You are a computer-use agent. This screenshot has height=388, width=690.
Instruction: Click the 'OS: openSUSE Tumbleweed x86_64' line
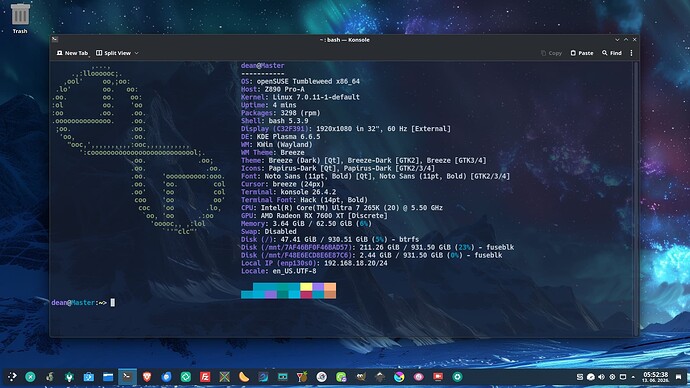tap(300, 81)
